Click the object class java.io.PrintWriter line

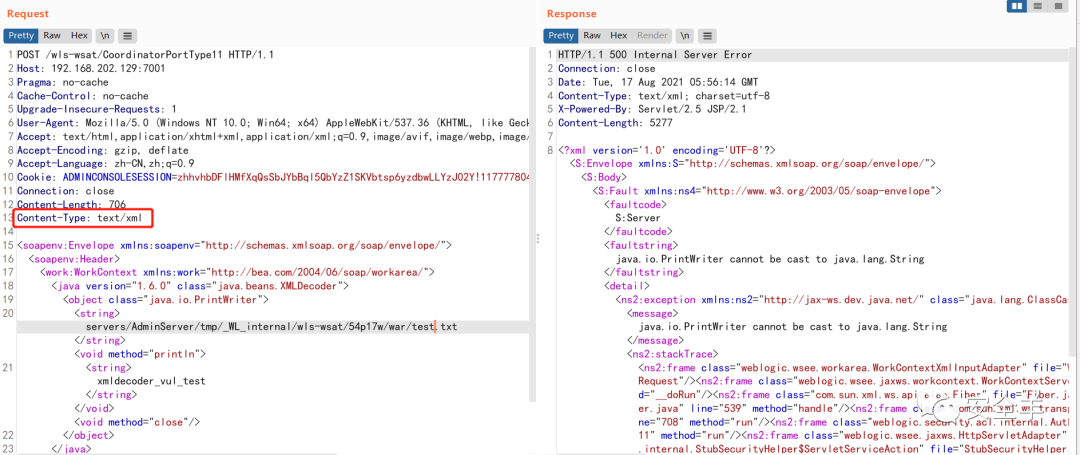click(166, 300)
